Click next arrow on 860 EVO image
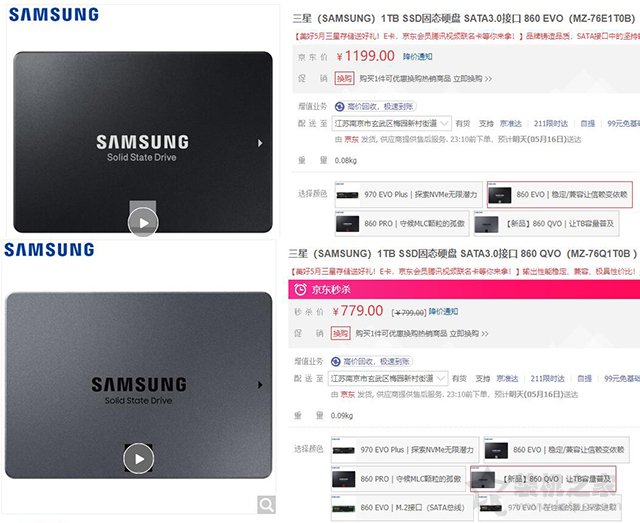640x523 pixels. pos(260,143)
